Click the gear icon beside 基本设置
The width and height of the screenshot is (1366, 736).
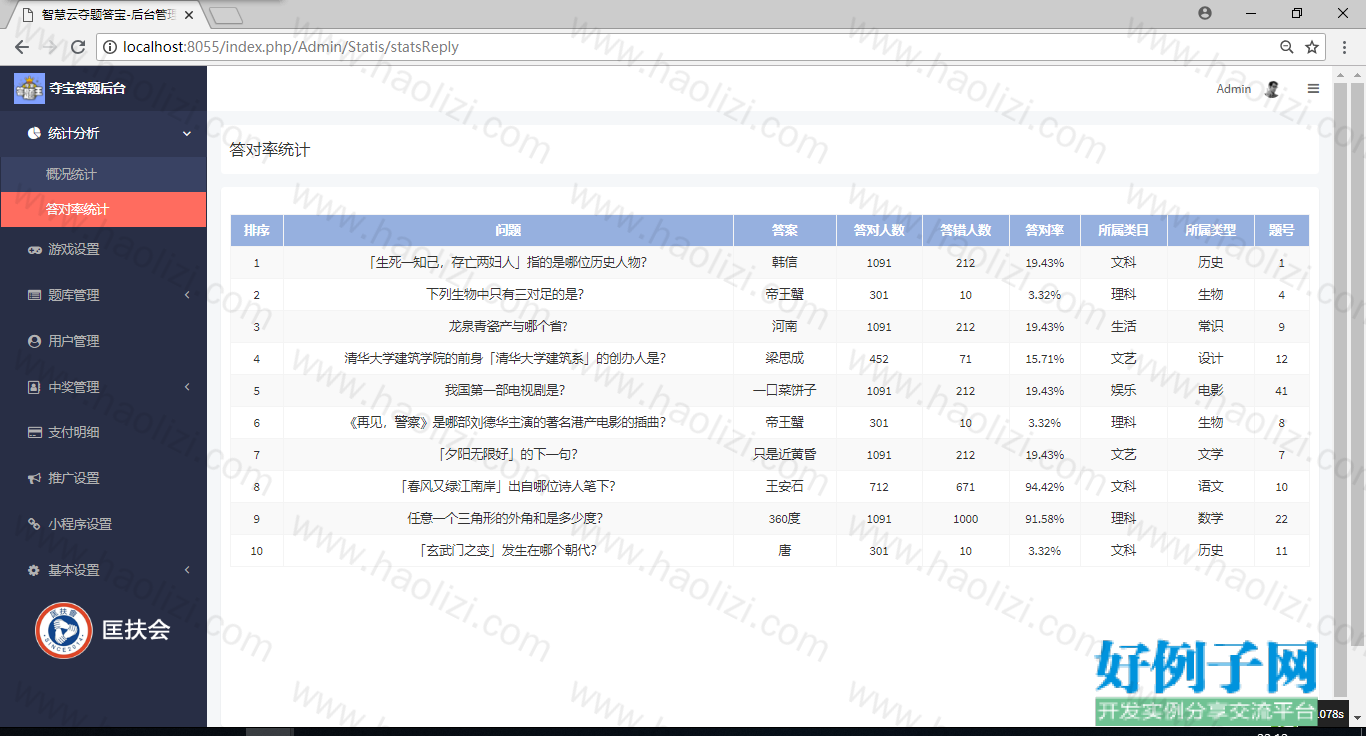[x=35, y=570]
